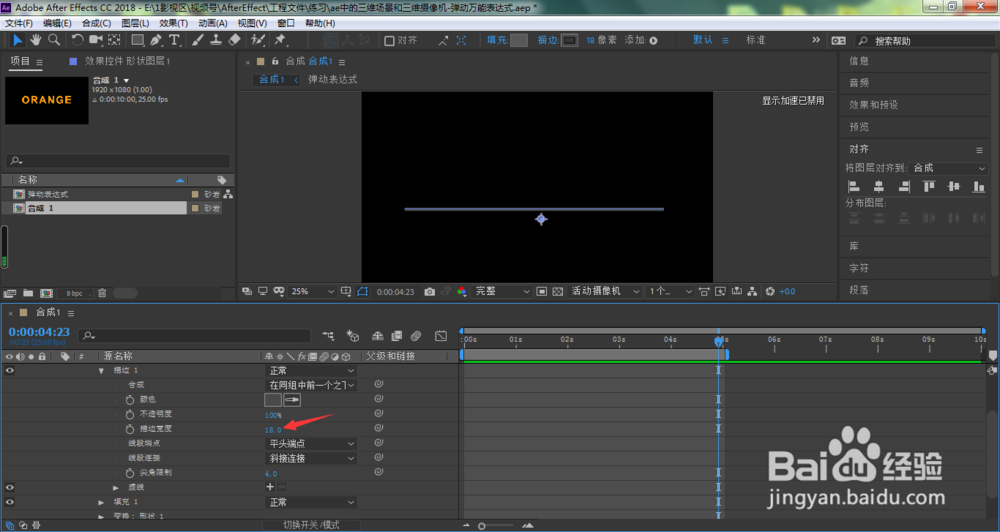Click 切换开关/模式 button

click(311, 525)
